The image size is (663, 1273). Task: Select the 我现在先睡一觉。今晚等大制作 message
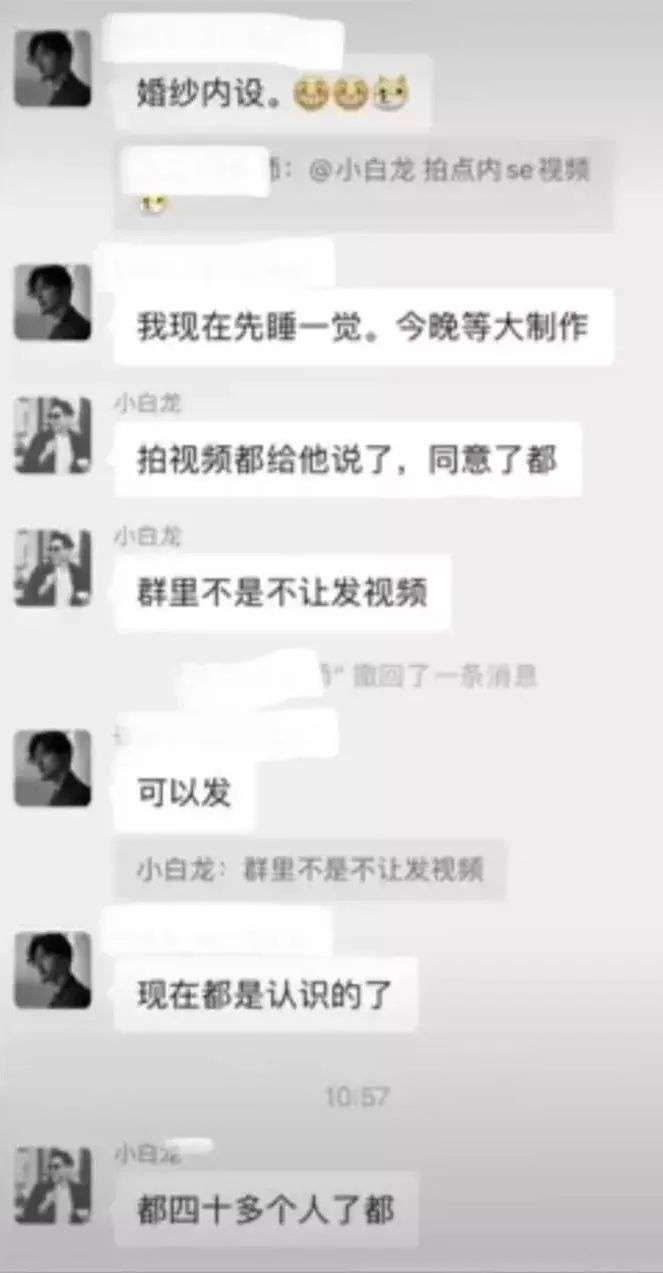click(x=363, y=327)
